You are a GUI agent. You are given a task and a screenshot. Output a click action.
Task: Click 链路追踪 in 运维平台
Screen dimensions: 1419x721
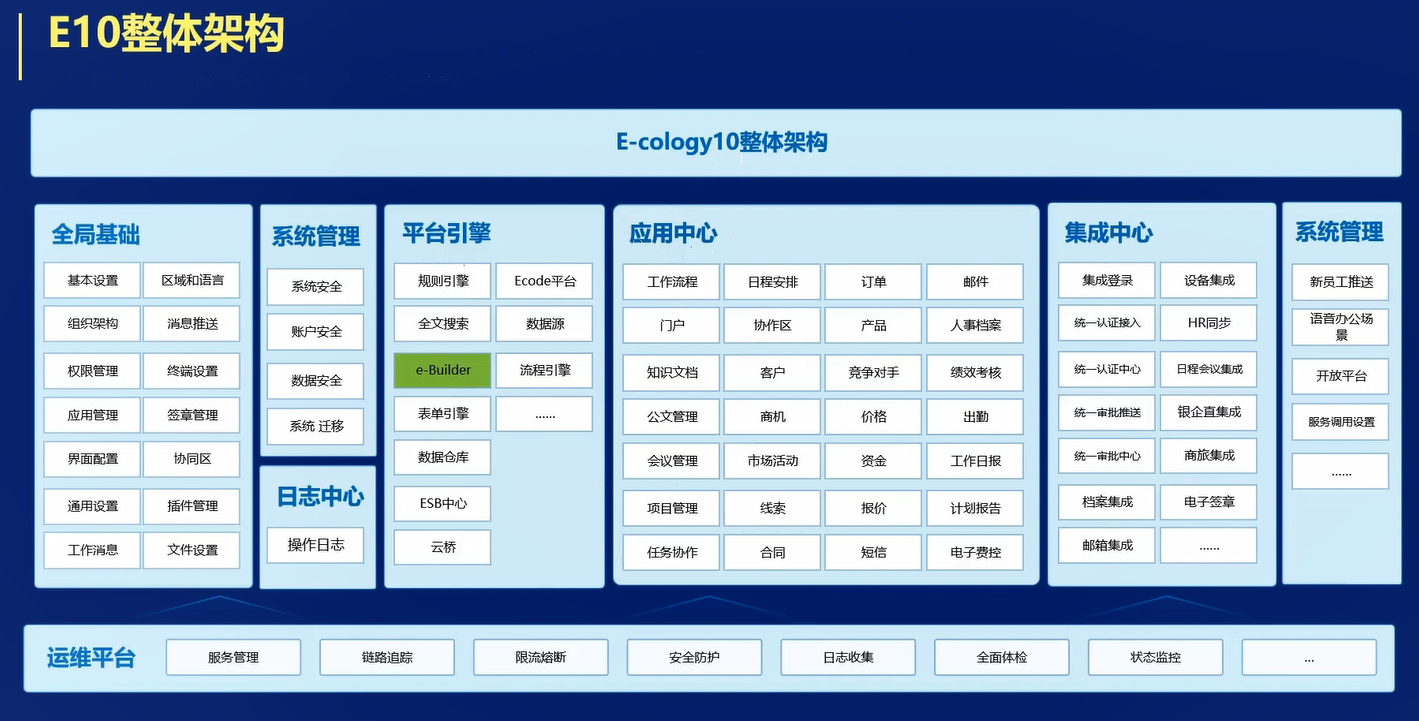[x=387, y=657]
